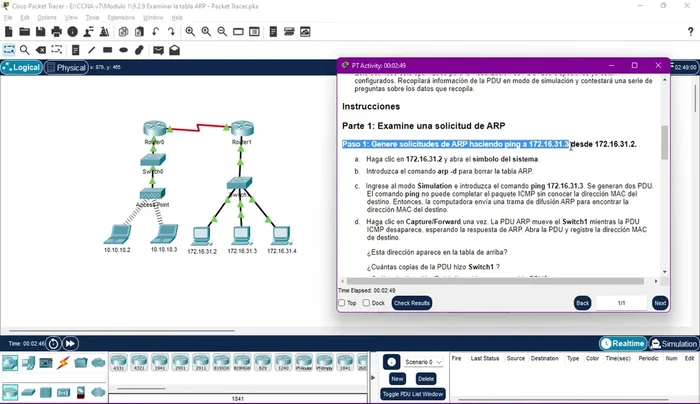Switch to Realtime mode
The width and height of the screenshot is (700, 404).
[x=623, y=343]
